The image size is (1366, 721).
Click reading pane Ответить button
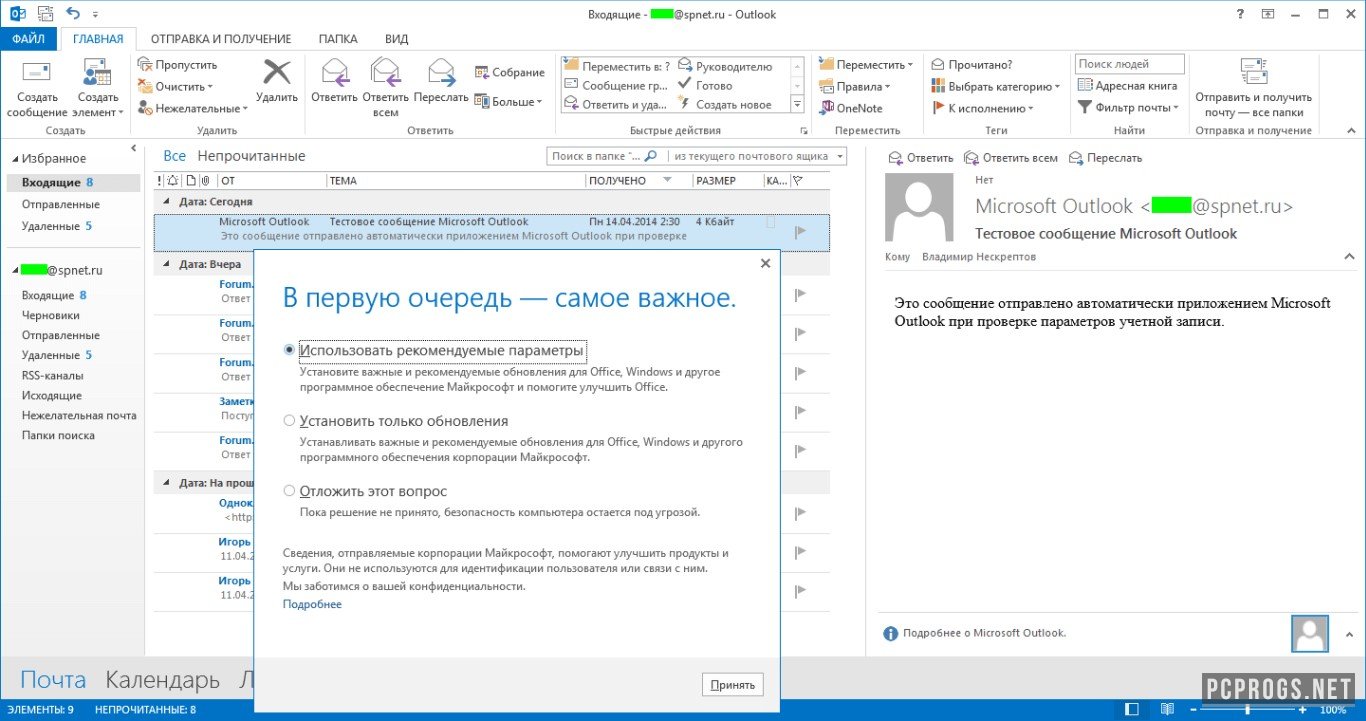click(x=921, y=158)
